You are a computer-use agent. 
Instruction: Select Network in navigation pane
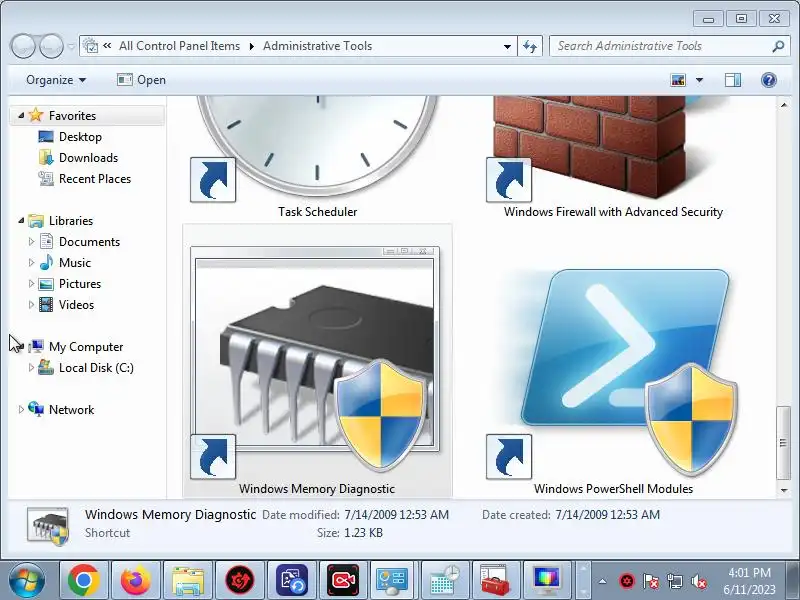click(71, 409)
